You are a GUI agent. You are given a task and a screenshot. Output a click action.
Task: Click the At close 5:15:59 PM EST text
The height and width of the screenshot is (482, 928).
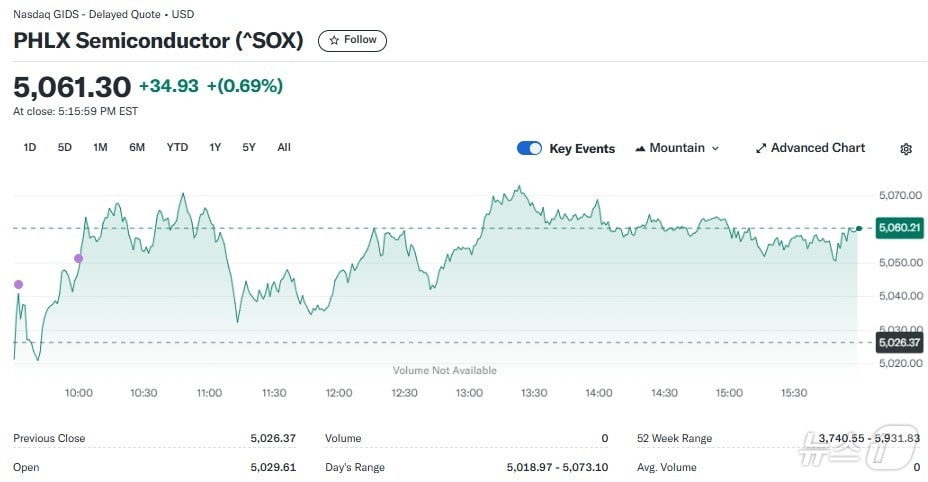[75, 111]
